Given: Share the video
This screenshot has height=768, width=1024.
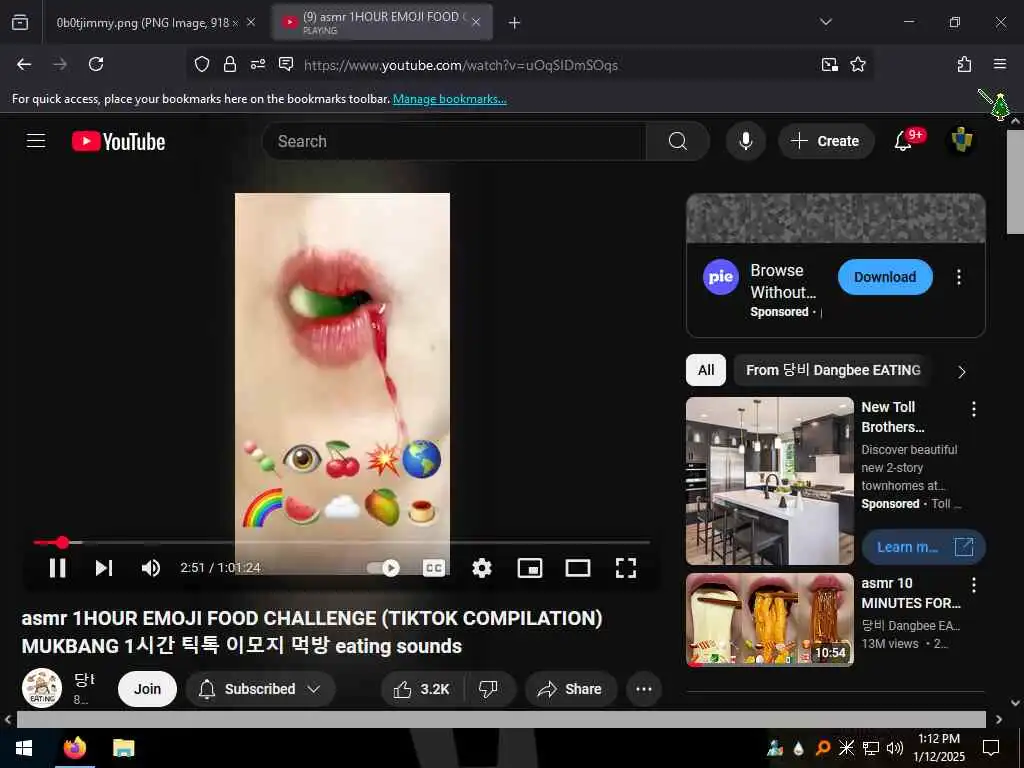Looking at the screenshot, I should click(x=571, y=689).
